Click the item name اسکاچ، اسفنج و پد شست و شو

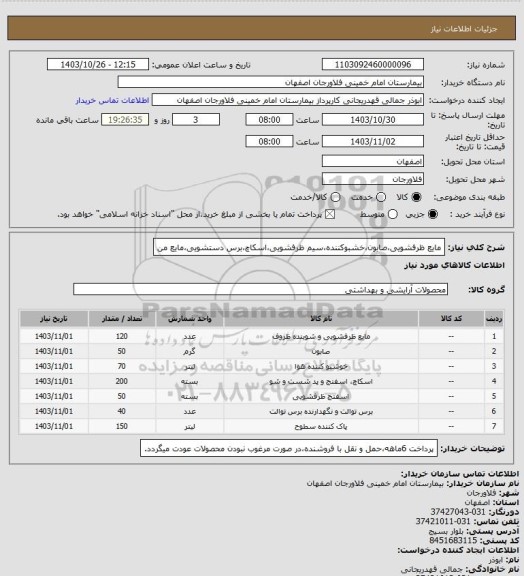pos(321,382)
